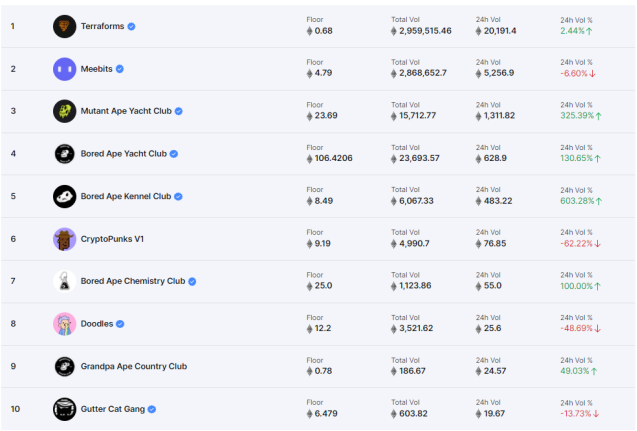Click the Bored Ape Yacht Club logo
Image resolution: width=637 pixels, height=431 pixels.
coord(64,154)
